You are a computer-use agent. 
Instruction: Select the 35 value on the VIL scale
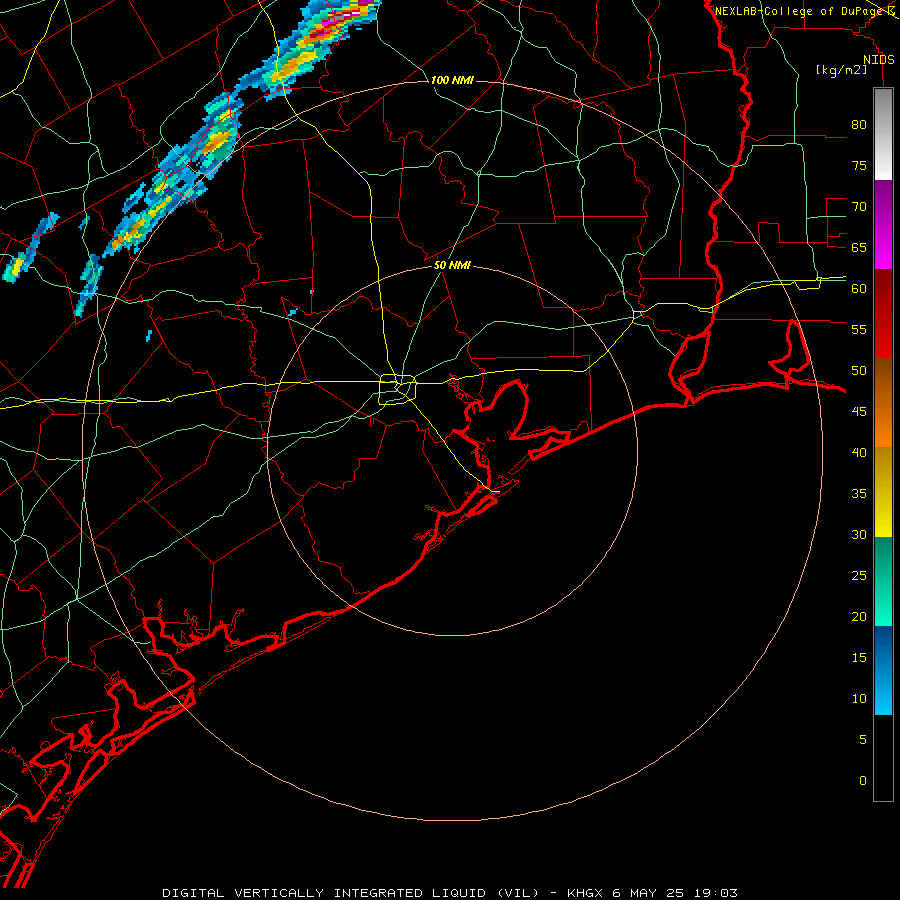[x=859, y=494]
